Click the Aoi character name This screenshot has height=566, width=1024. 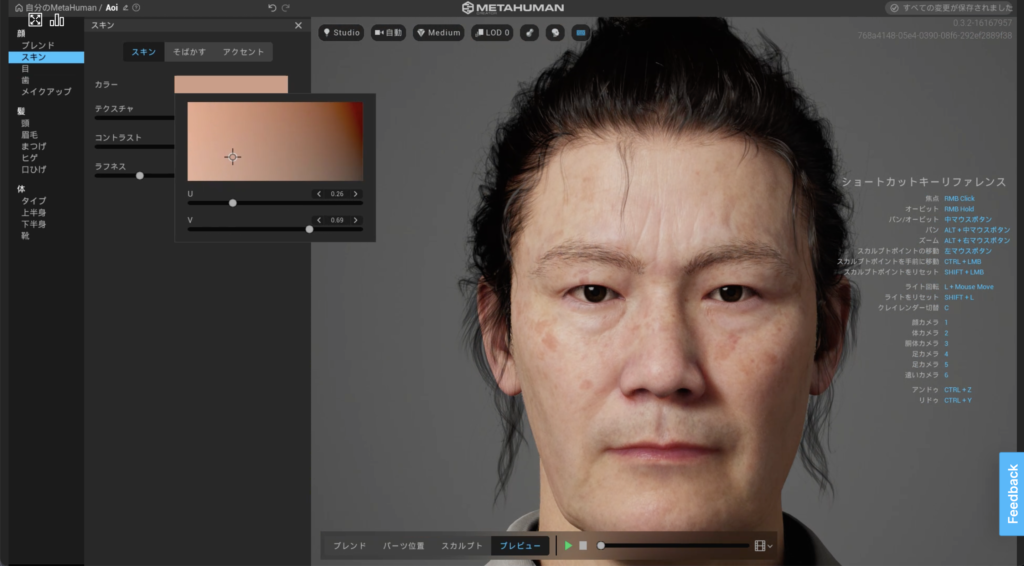coord(112,8)
